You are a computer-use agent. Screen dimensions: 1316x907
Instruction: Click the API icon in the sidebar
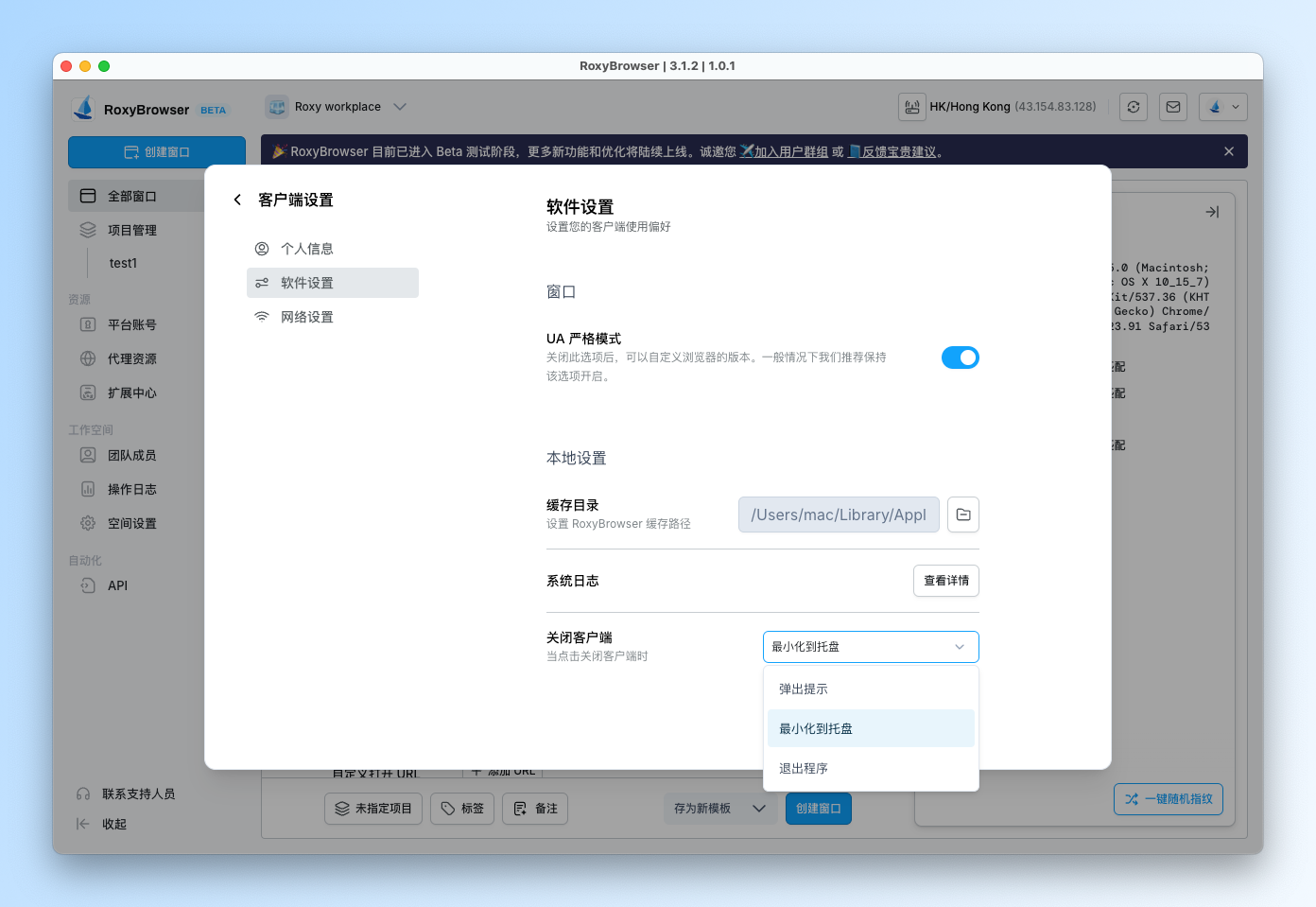click(x=88, y=585)
